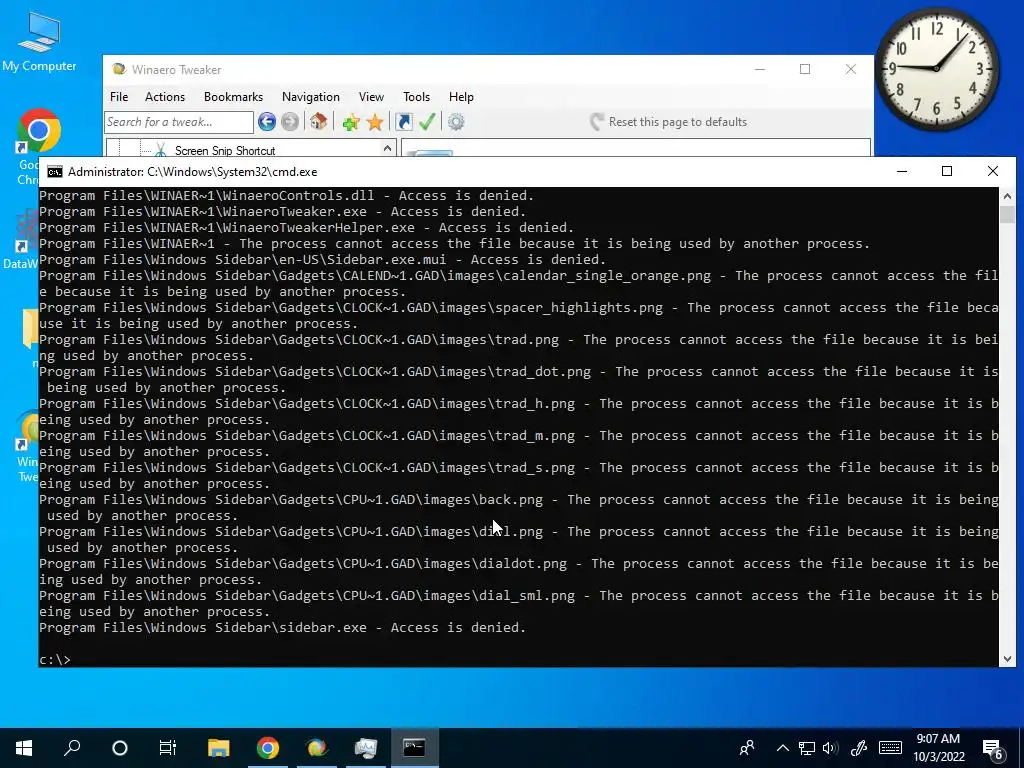Open taskbar Search magnifier

[72, 748]
